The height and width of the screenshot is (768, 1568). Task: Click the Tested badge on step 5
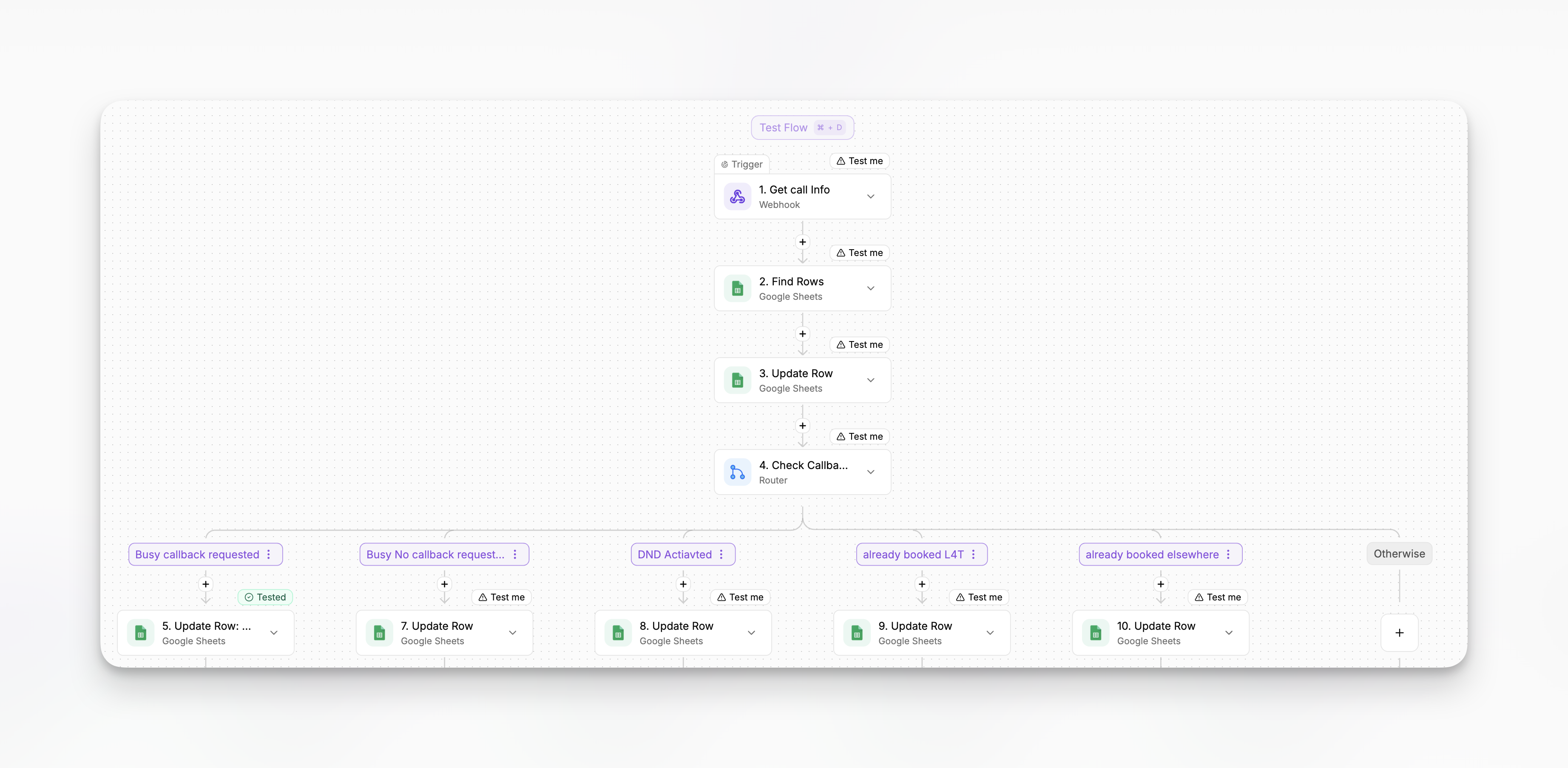click(265, 597)
